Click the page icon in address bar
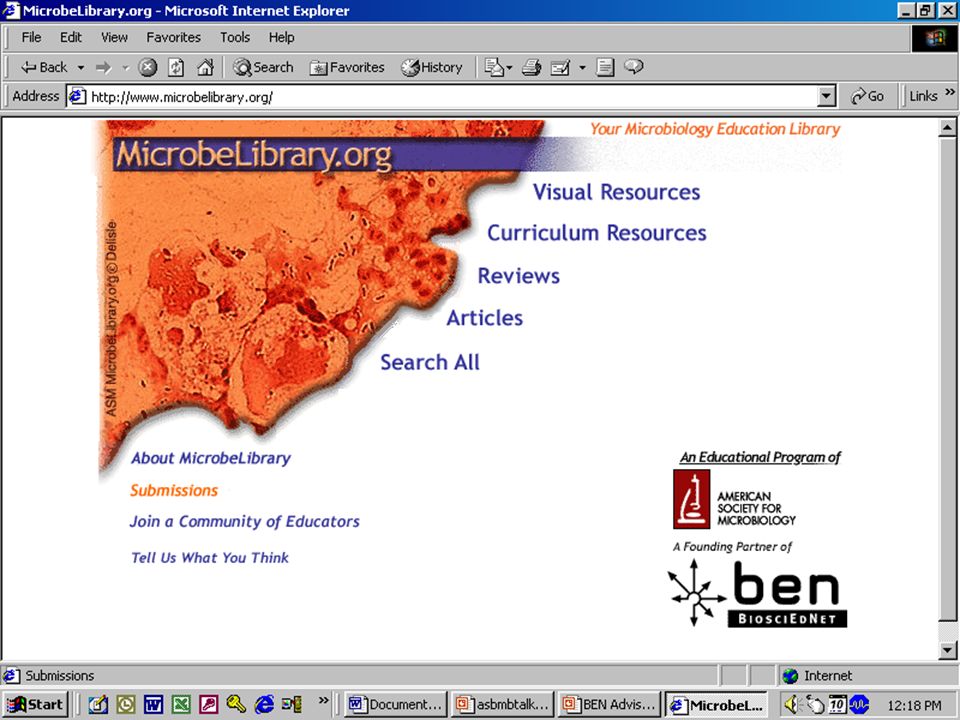 point(77,97)
